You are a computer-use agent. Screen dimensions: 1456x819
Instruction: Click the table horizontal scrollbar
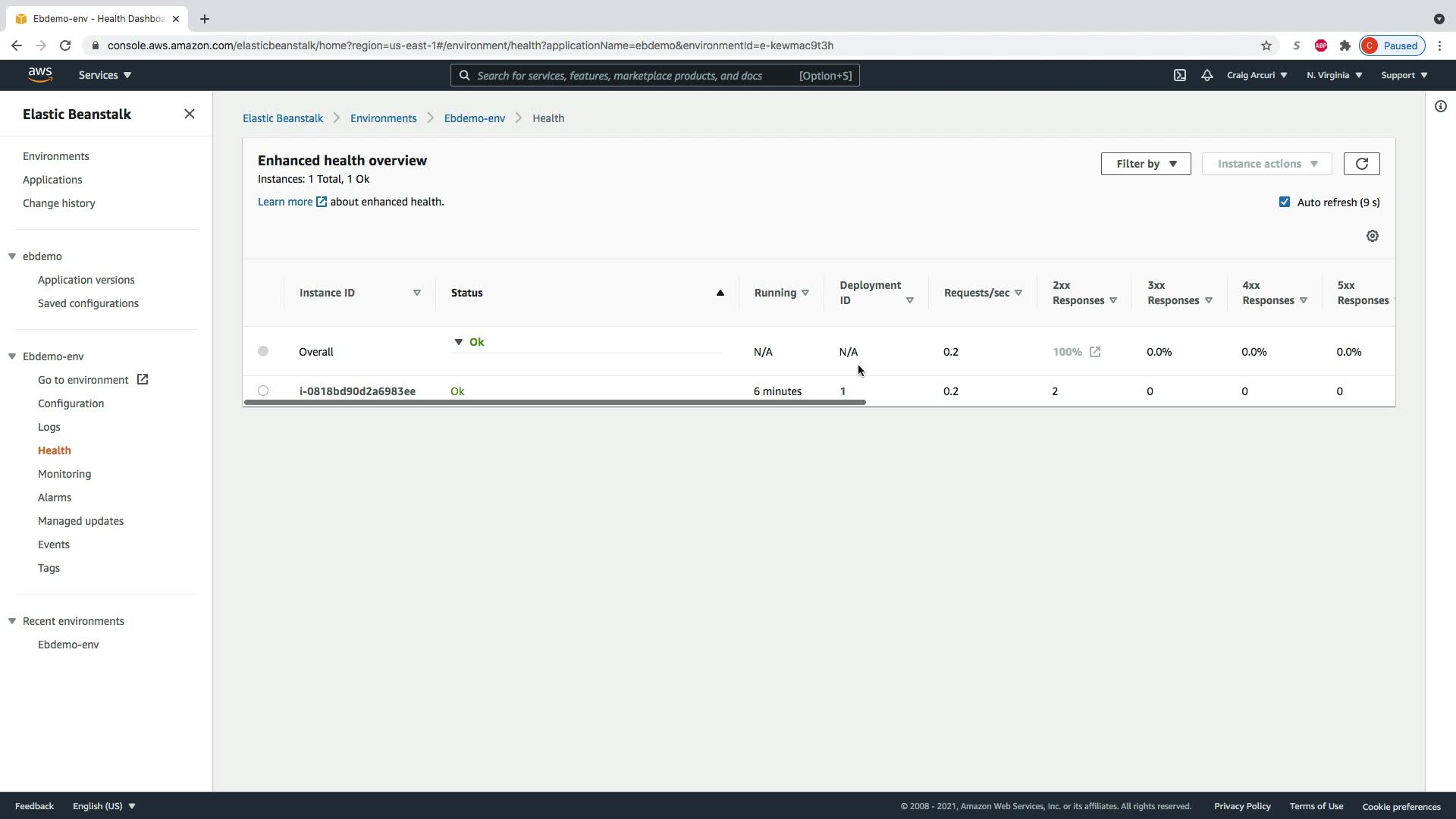click(554, 402)
